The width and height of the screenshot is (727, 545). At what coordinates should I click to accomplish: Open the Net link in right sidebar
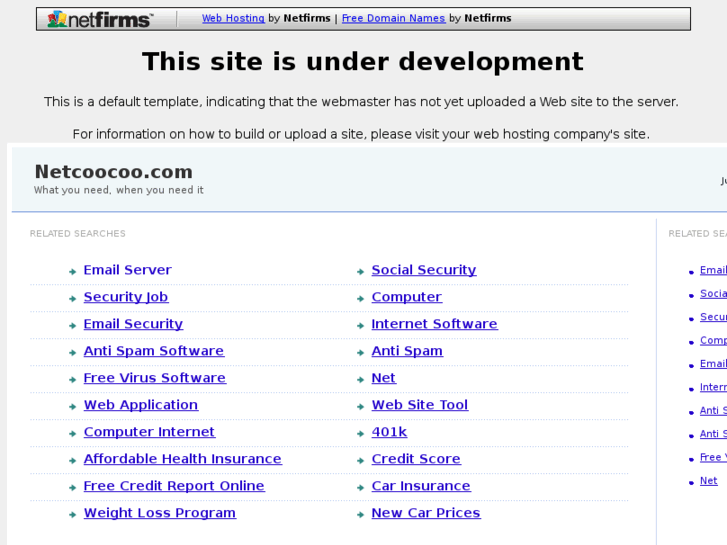coord(708,481)
